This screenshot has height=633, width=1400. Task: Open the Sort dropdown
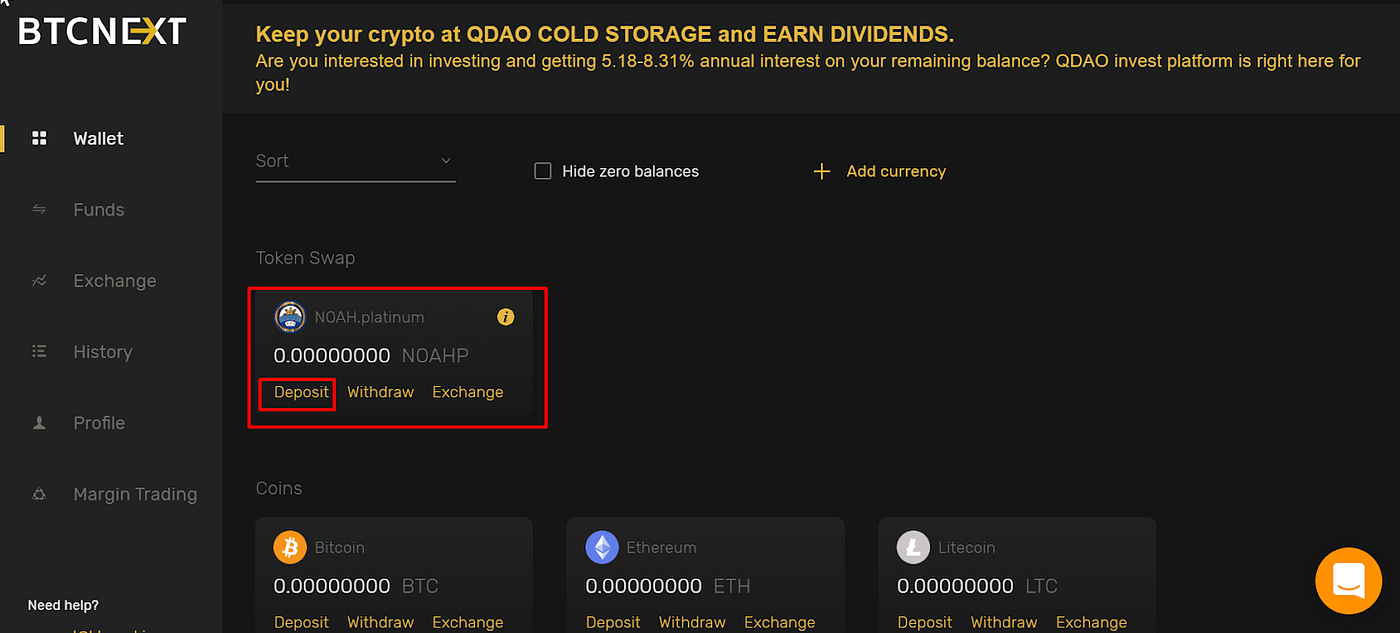pos(355,160)
